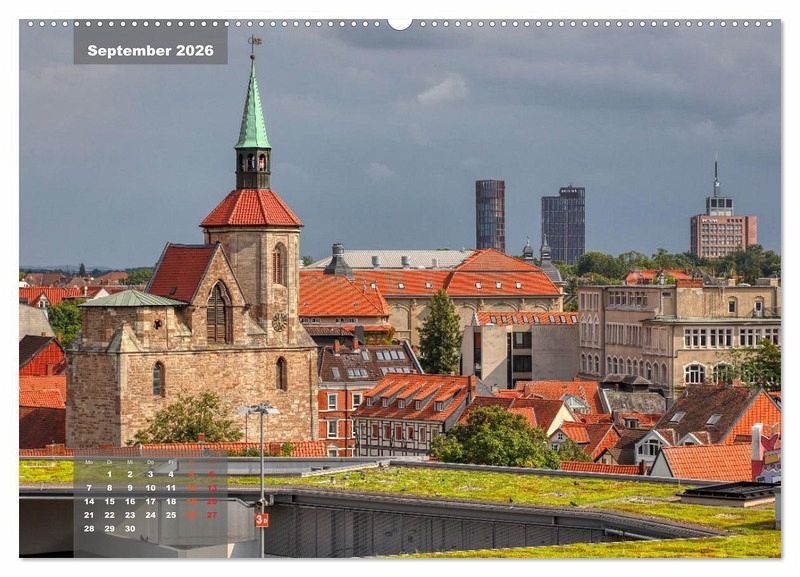Click the red tiled church tower roof
This screenshot has width=800, height=577.
tap(251, 208)
